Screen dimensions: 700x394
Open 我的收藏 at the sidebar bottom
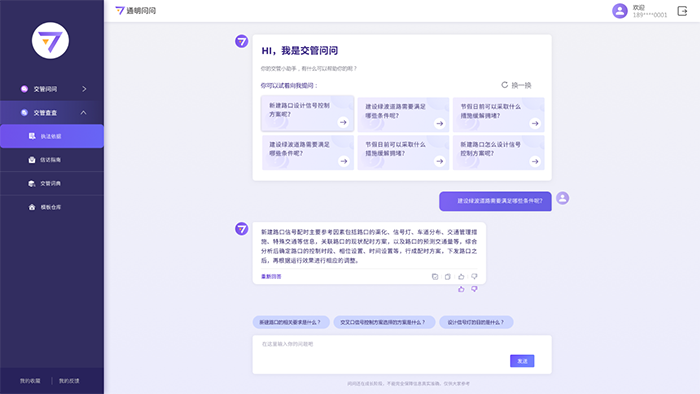(30, 381)
